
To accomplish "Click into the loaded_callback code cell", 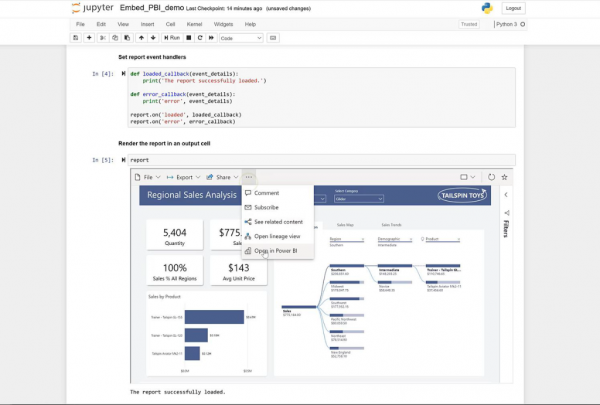I will (321, 98).
